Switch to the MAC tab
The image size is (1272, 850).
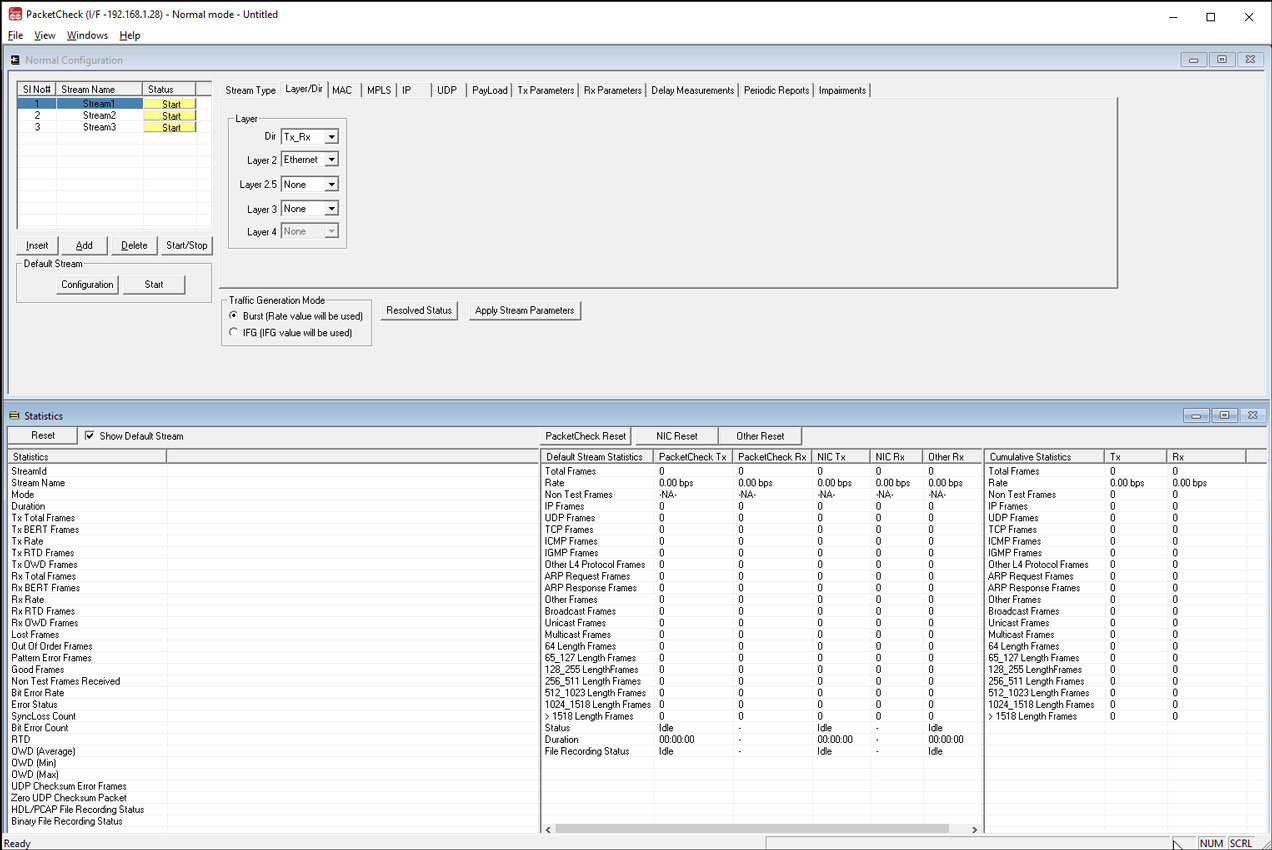[x=342, y=90]
